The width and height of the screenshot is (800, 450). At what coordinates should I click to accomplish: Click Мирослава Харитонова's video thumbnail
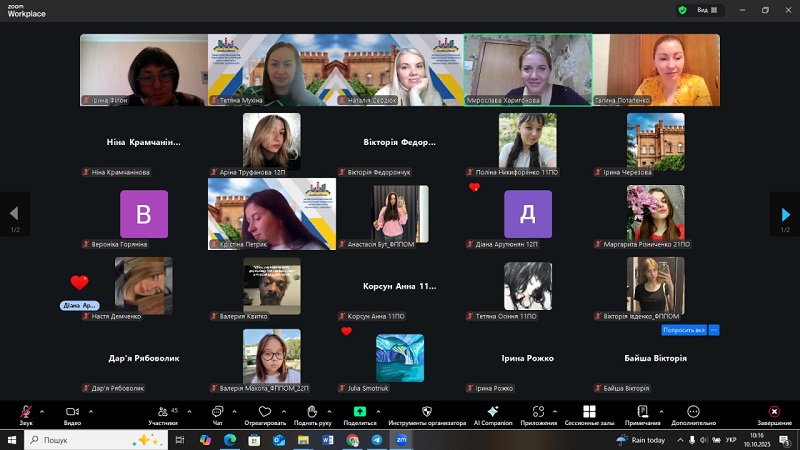click(527, 69)
